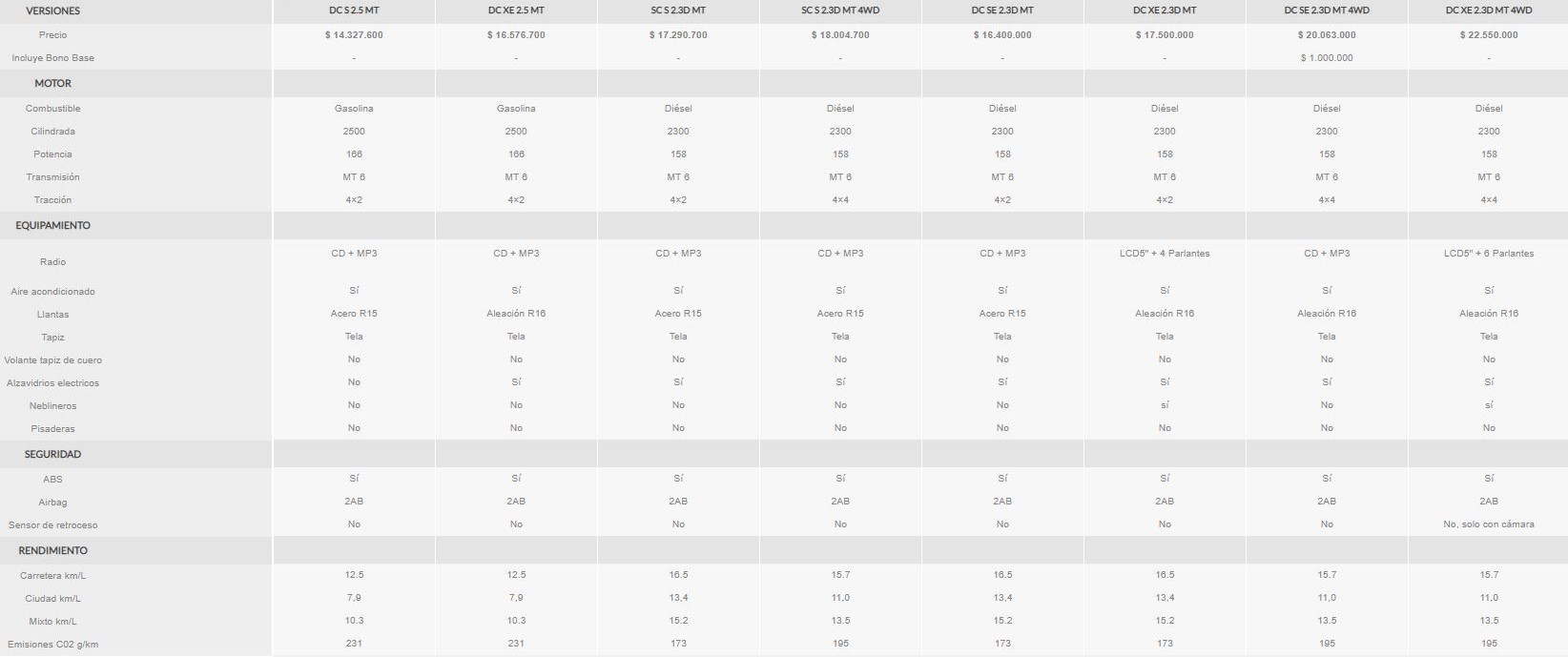Select the $ 1.000.000 bono base value

point(1327,57)
